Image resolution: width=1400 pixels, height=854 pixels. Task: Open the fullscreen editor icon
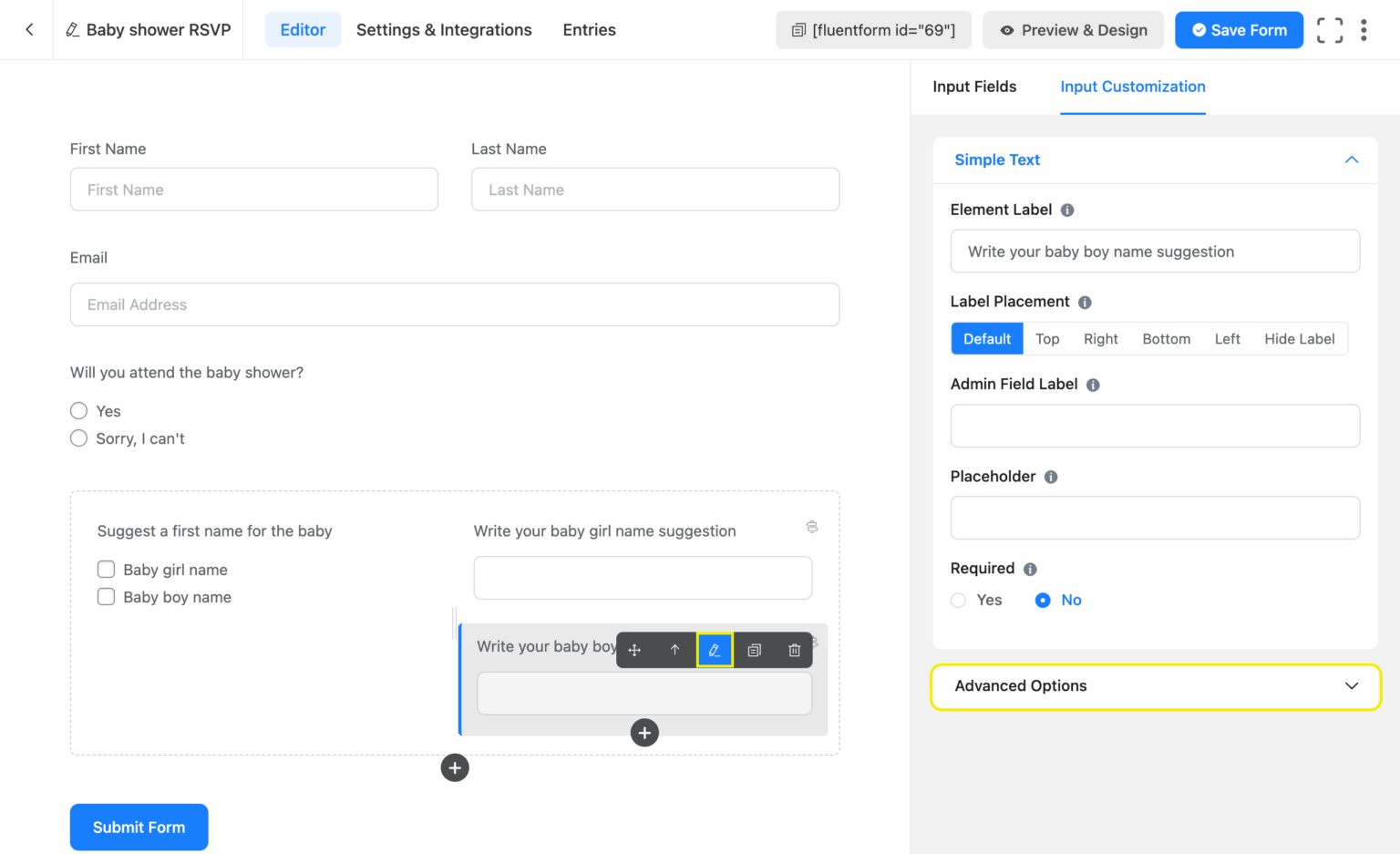coord(1330,29)
